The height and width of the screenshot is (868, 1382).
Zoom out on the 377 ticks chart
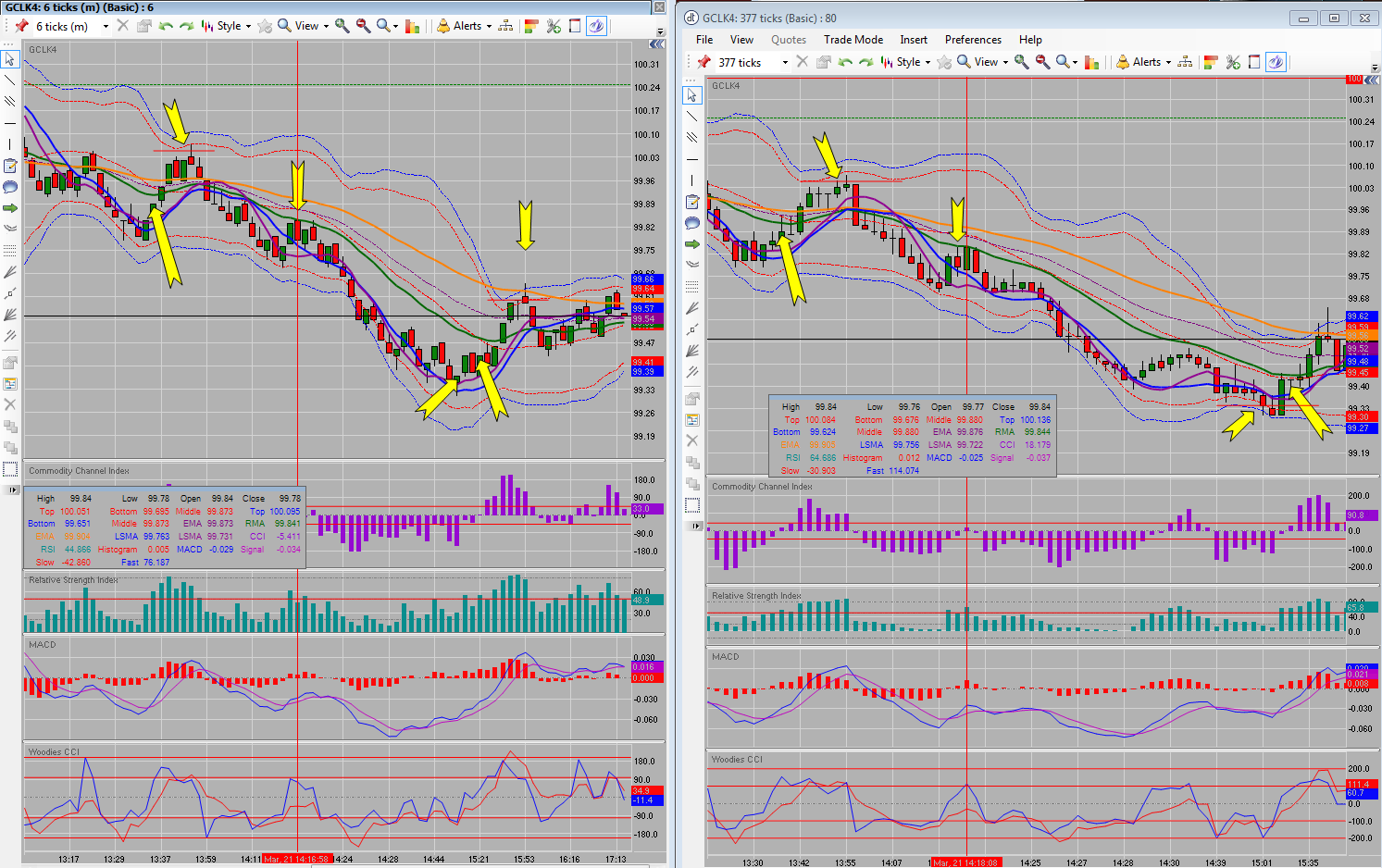(1042, 62)
